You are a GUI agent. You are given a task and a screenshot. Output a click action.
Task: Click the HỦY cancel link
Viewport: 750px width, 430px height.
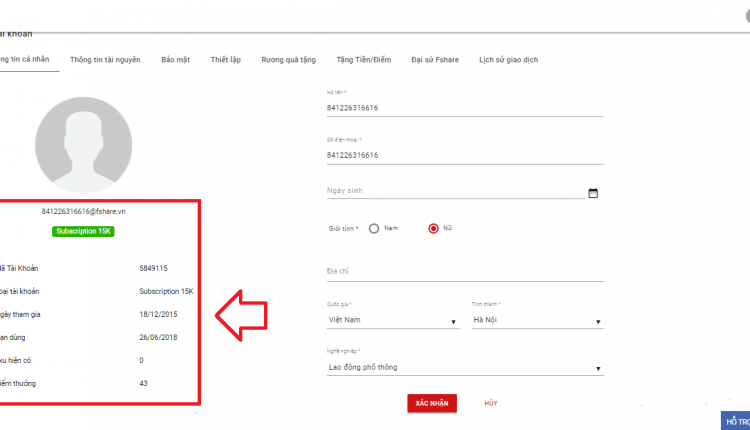pyautogui.click(x=491, y=403)
